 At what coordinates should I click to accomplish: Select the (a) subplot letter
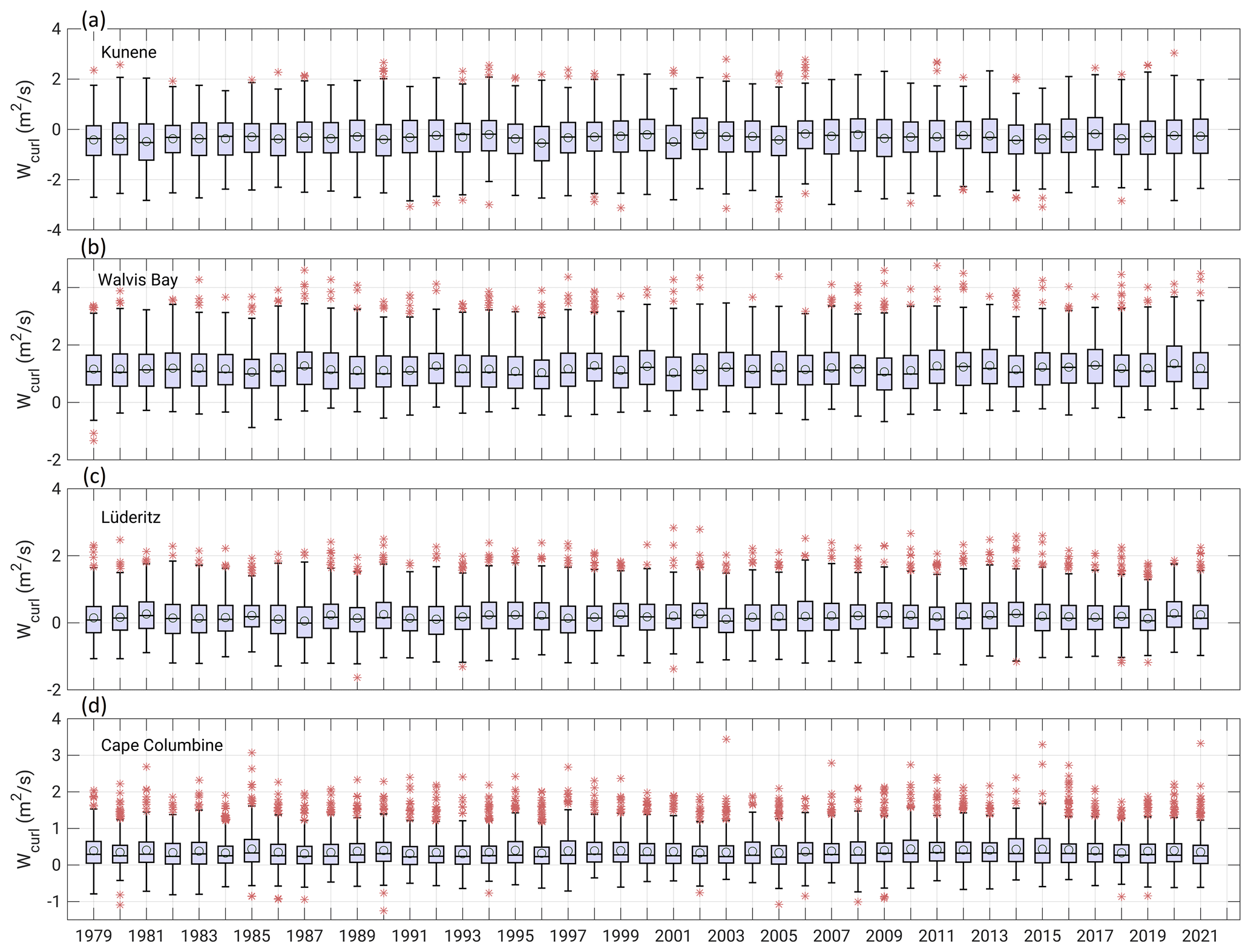94,20
